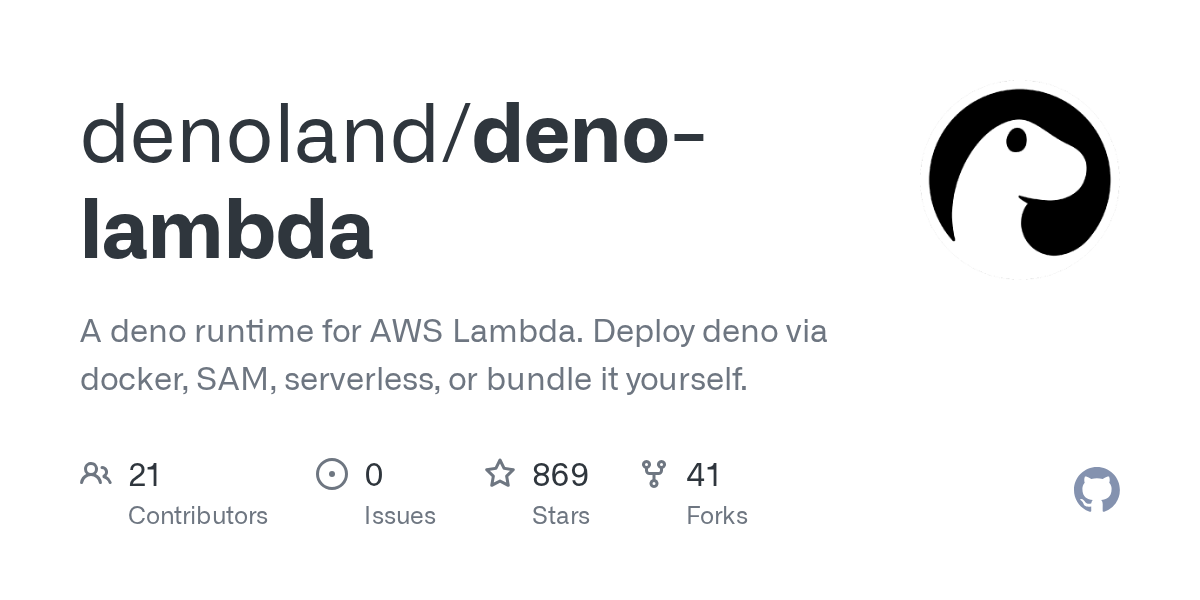Click the 869 stars count

pyautogui.click(x=560, y=475)
